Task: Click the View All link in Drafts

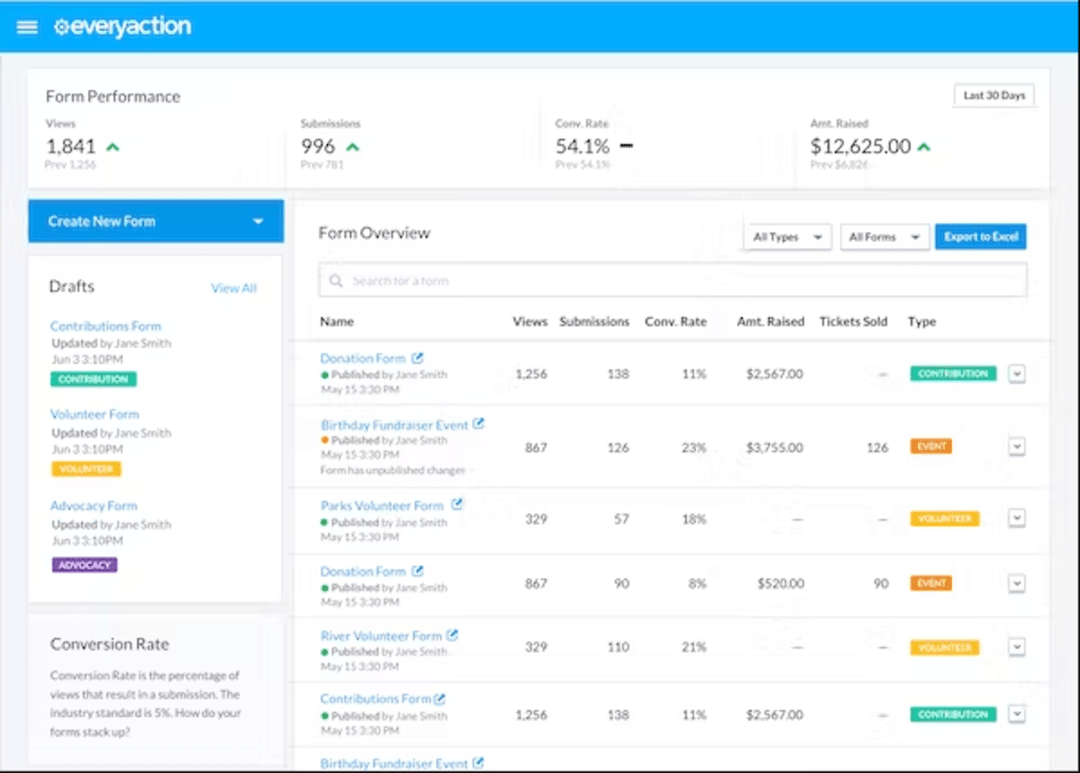Action: pos(233,287)
